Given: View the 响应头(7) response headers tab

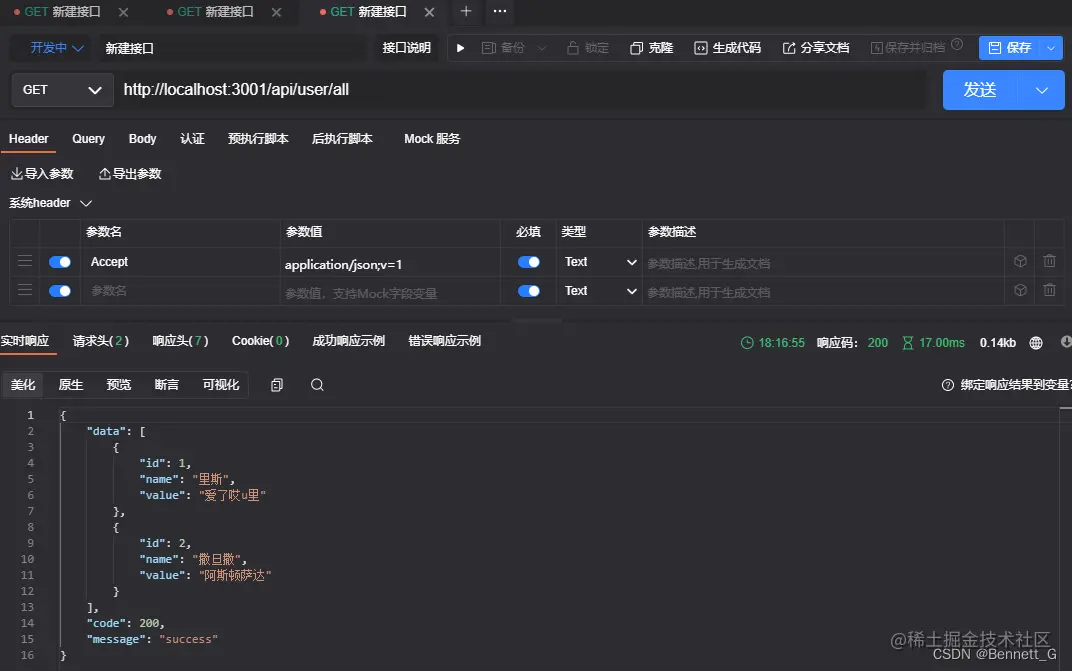Looking at the screenshot, I should [x=179, y=340].
